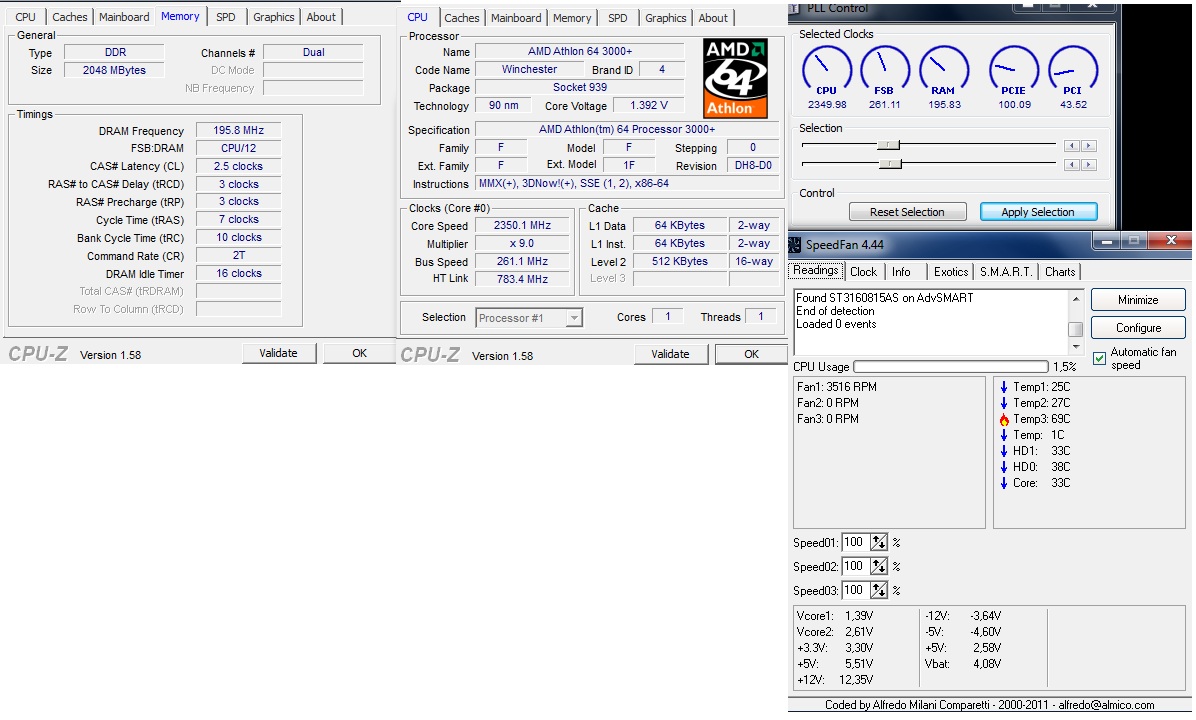This screenshot has width=1196, height=720.
Task: Switch to the Charts tab in SpeedFan
Action: [1060, 272]
